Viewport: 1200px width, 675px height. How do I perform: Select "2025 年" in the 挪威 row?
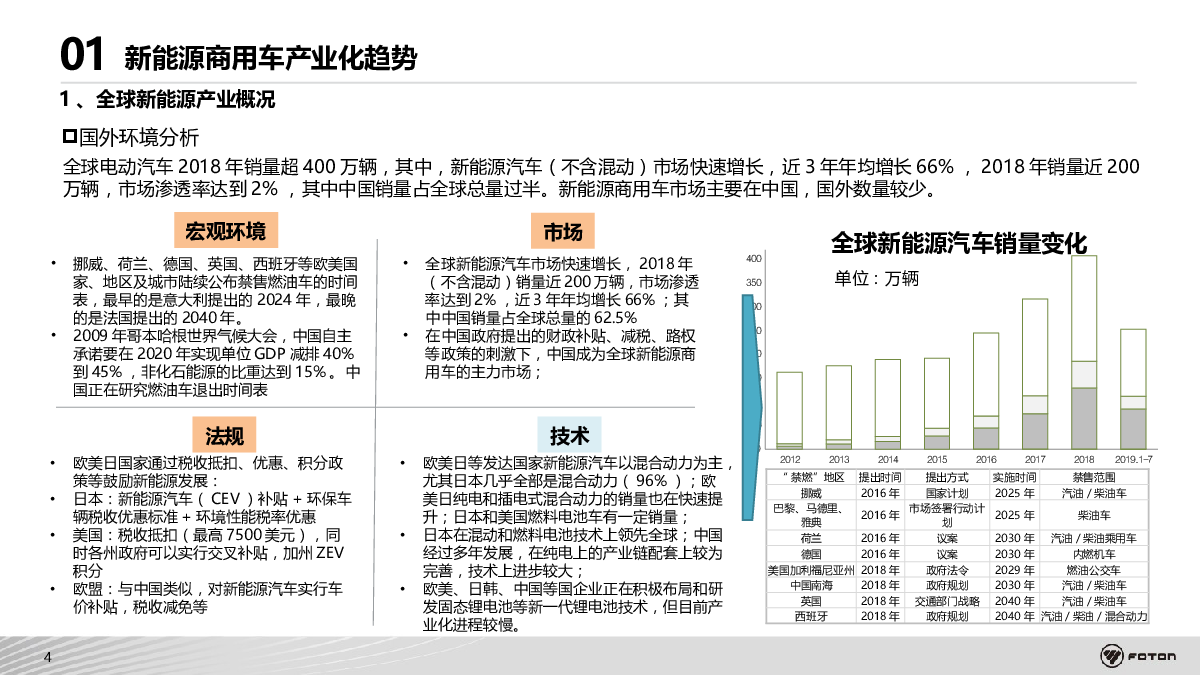(1014, 493)
